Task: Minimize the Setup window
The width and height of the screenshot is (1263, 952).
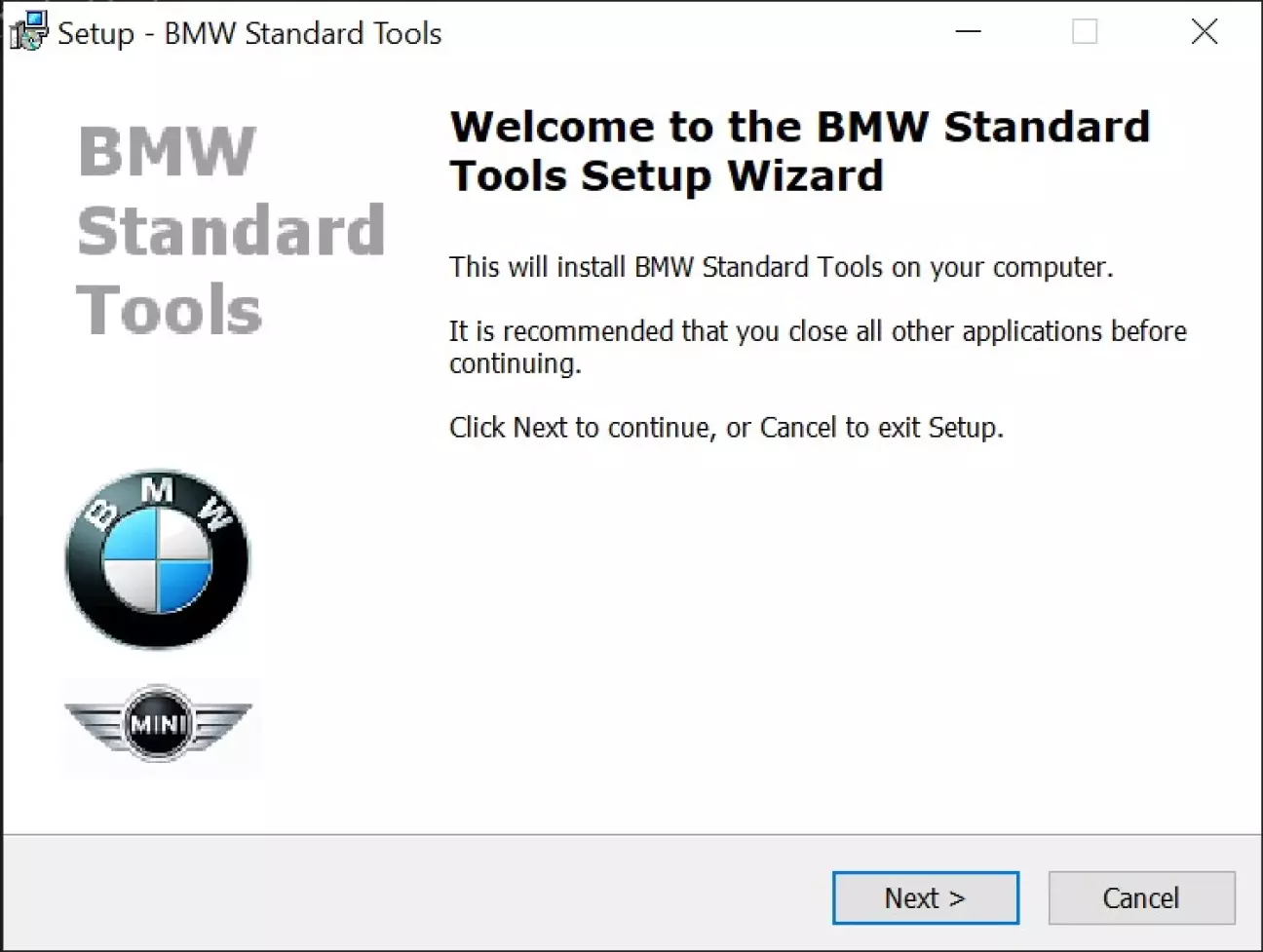Action: (x=968, y=32)
